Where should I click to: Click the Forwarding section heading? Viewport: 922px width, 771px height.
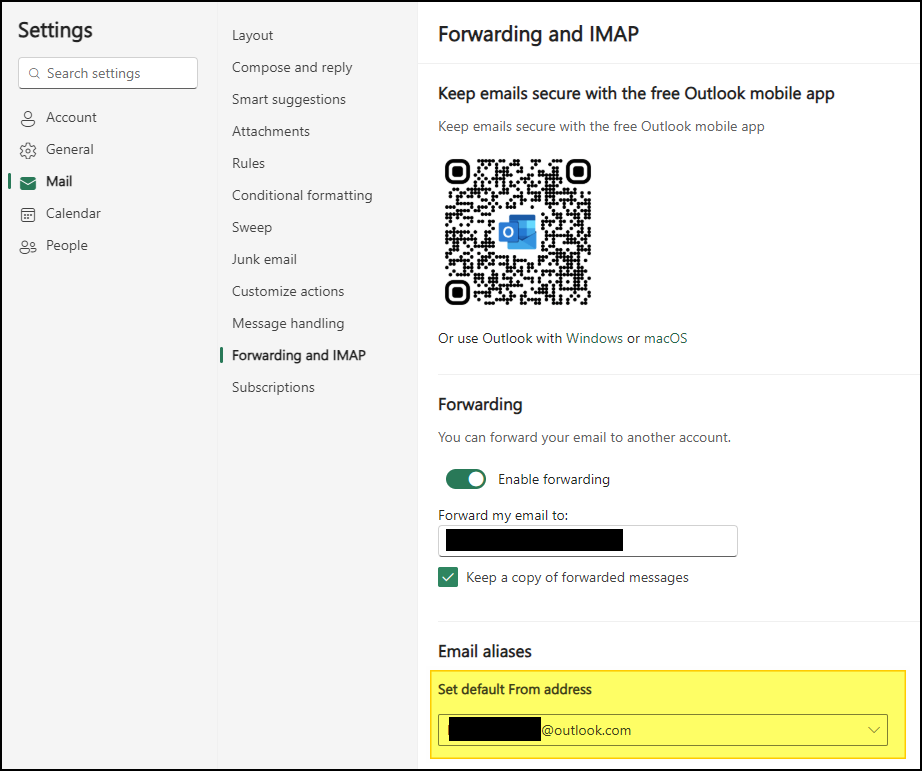pos(480,405)
